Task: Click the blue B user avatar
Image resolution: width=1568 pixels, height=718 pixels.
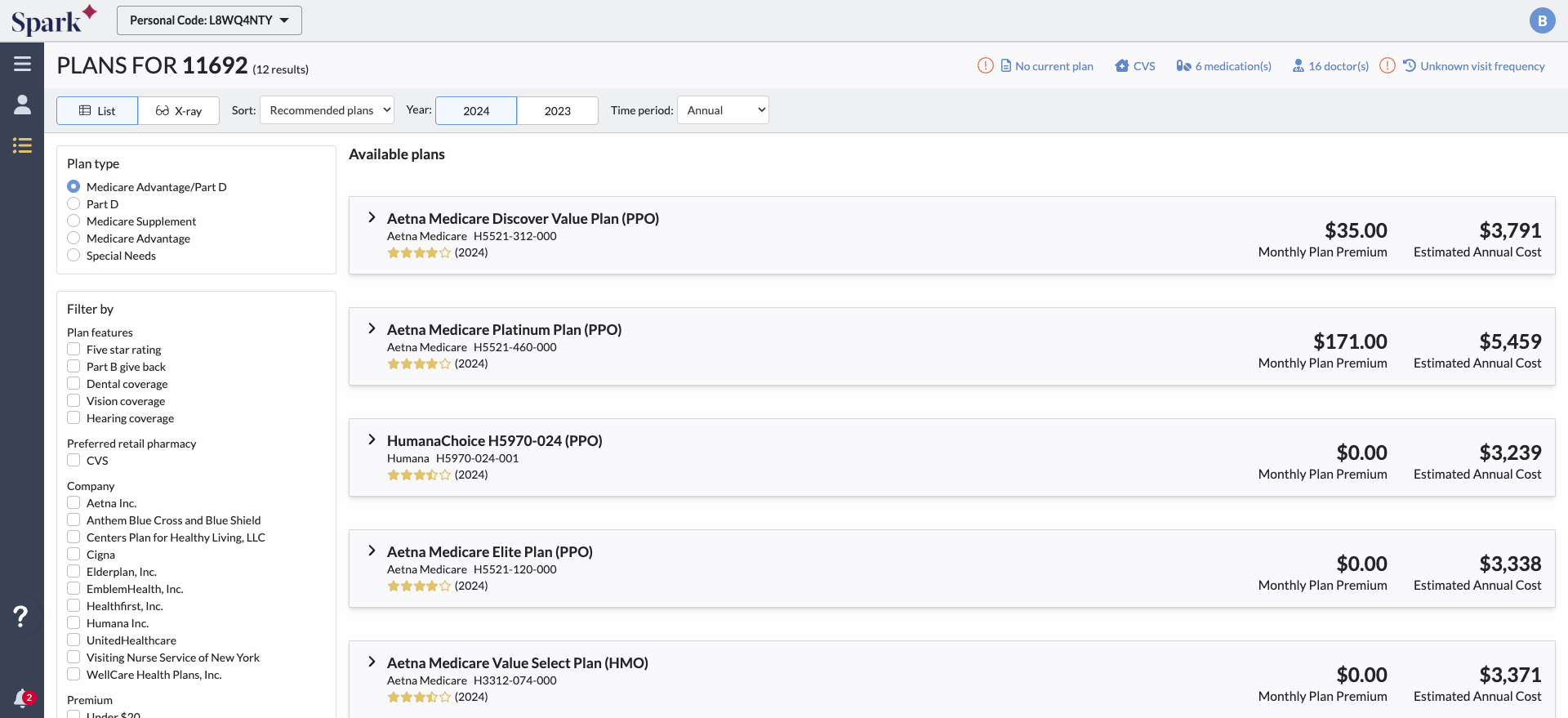Action: (1542, 20)
